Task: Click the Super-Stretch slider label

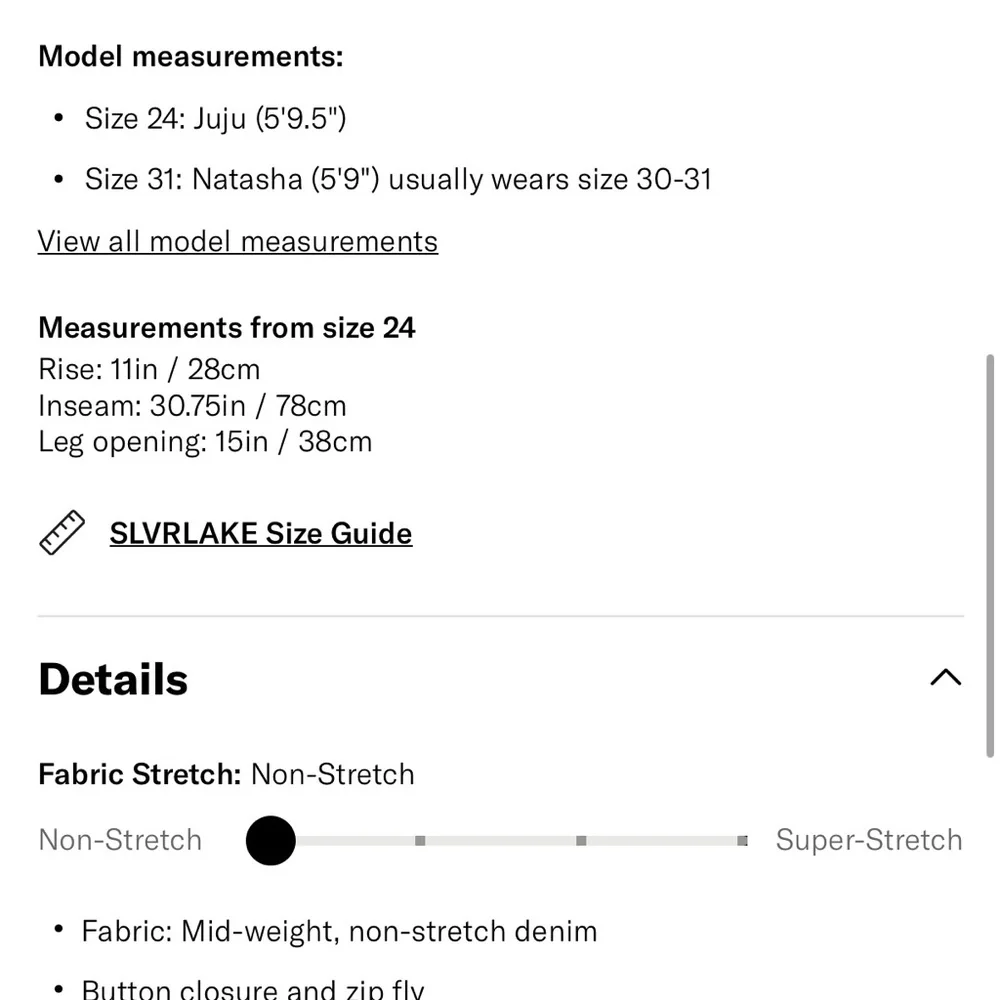Action: [869, 840]
